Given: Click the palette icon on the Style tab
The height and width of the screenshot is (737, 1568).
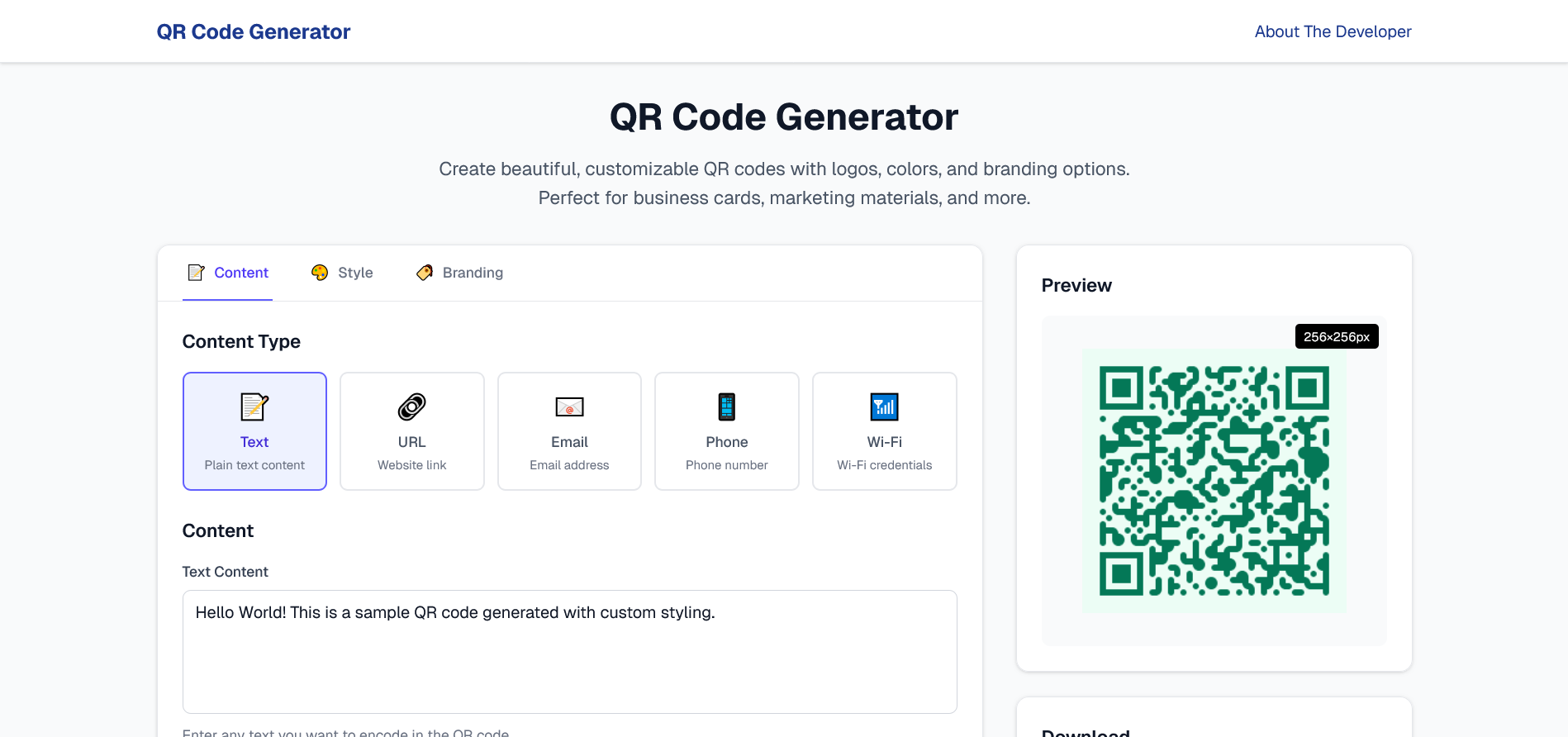Looking at the screenshot, I should coord(319,272).
